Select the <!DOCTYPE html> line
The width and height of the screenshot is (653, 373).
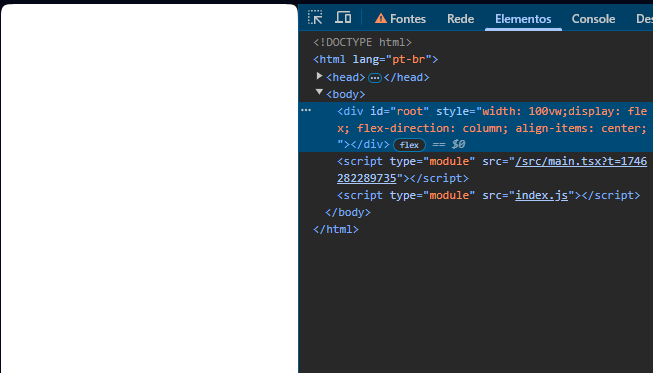pyautogui.click(x=362, y=42)
